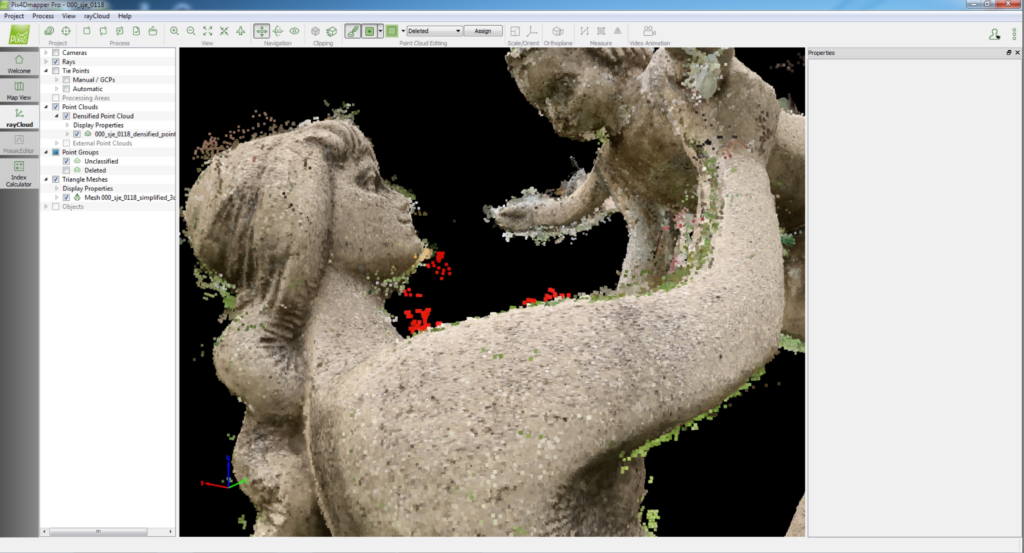Enable the Cameras layer checkbox
The width and height of the screenshot is (1024, 553).
pos(55,53)
